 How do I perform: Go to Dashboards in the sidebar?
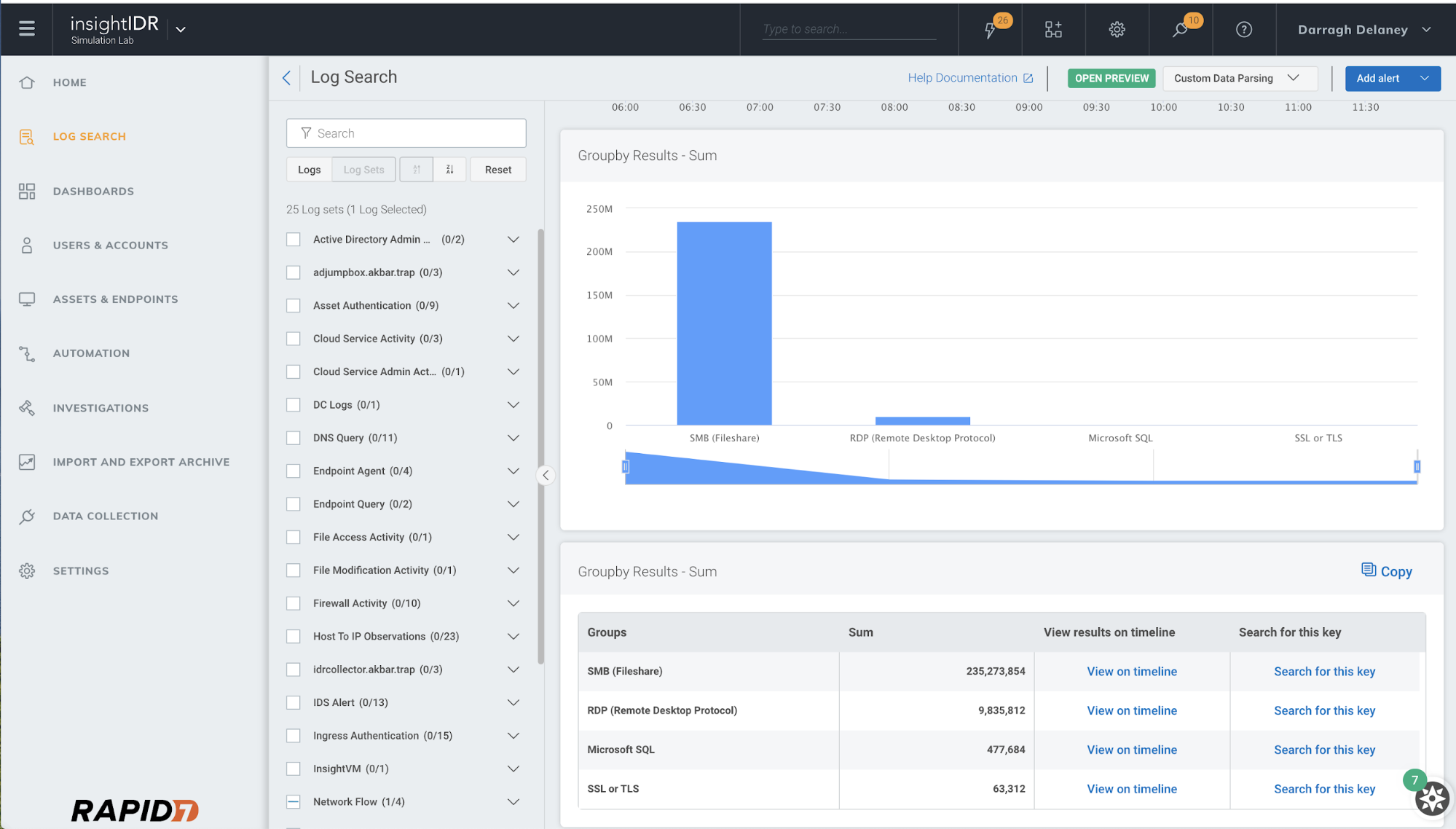point(93,192)
